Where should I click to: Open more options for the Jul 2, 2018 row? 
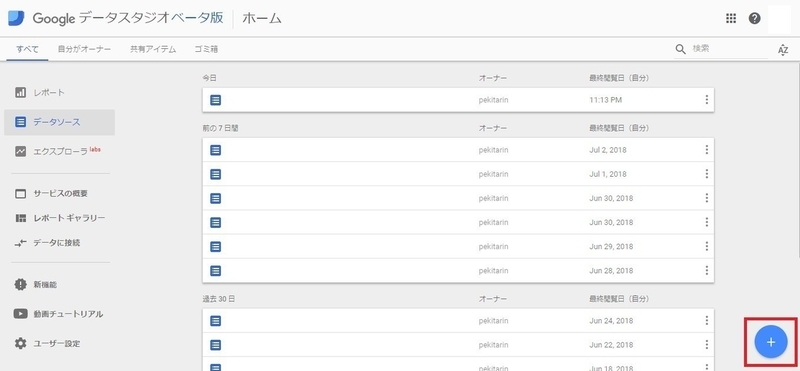point(707,150)
